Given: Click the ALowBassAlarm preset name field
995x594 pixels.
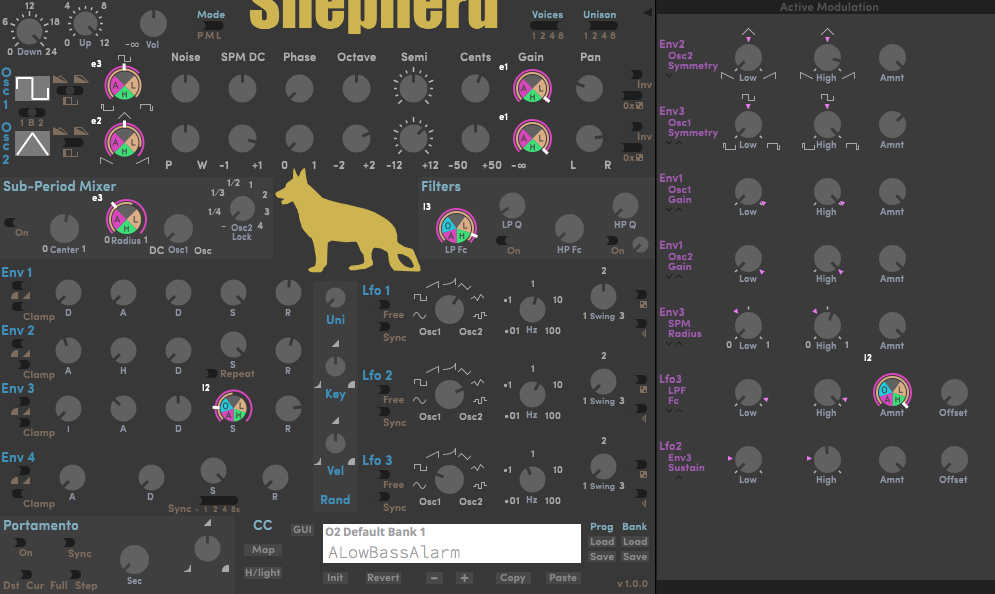Looking at the screenshot, I should 452,552.
